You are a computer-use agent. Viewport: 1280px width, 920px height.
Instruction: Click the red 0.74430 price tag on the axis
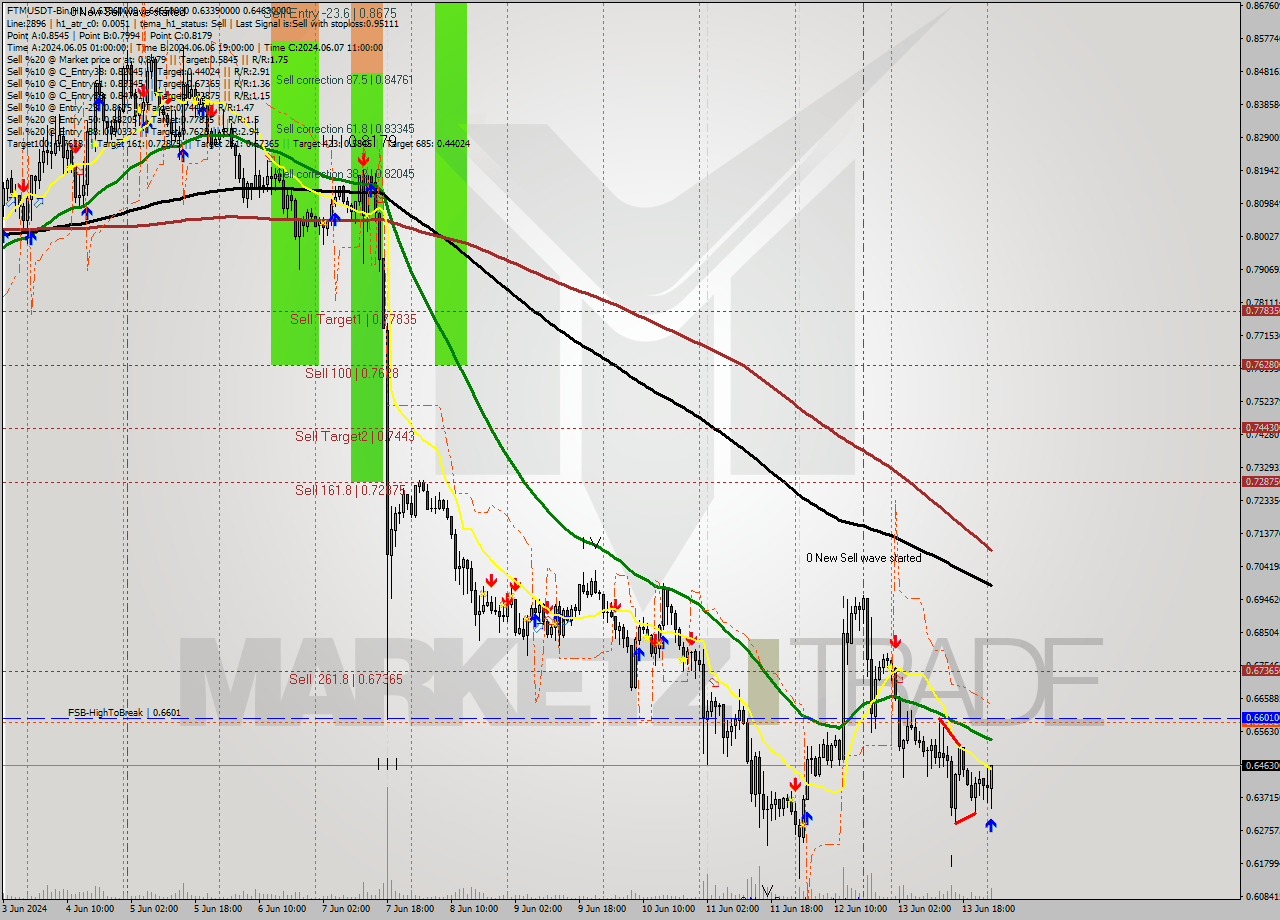coord(1260,428)
